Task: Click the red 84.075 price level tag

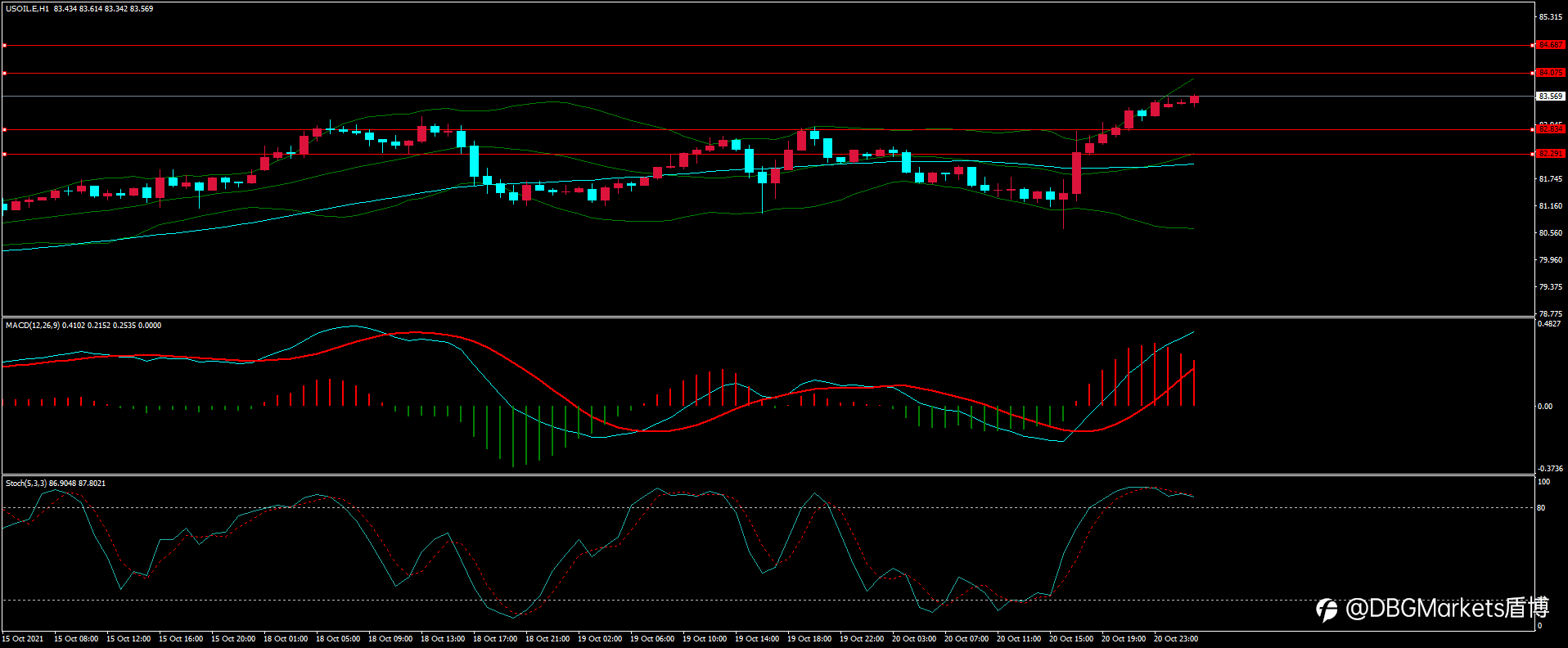Action: pyautogui.click(x=1551, y=73)
